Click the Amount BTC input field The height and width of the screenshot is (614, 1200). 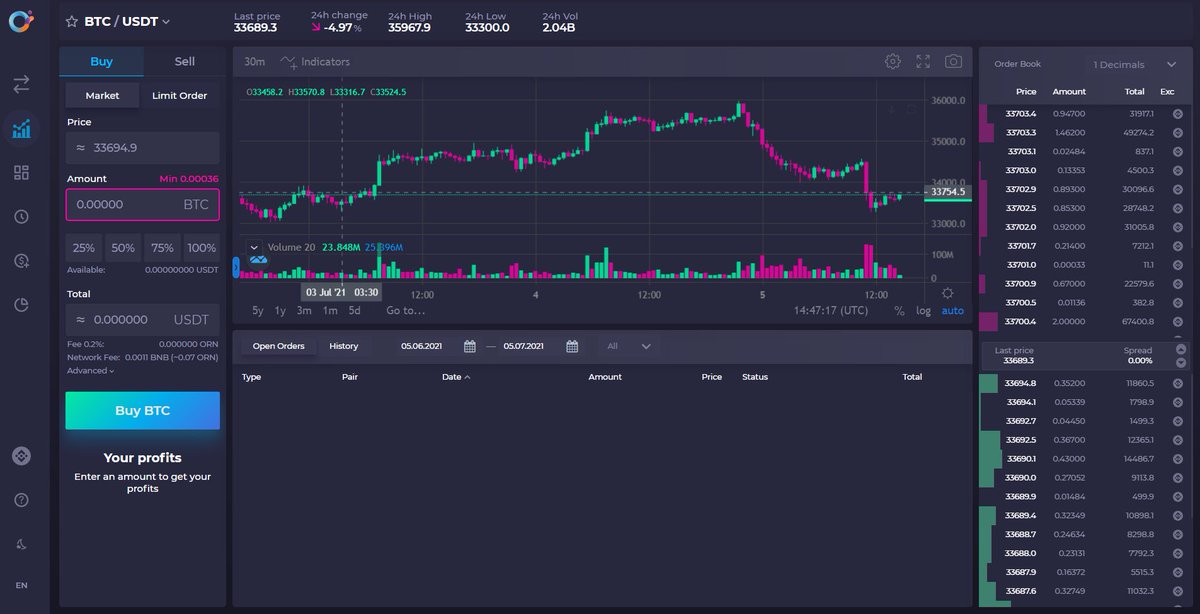point(143,204)
